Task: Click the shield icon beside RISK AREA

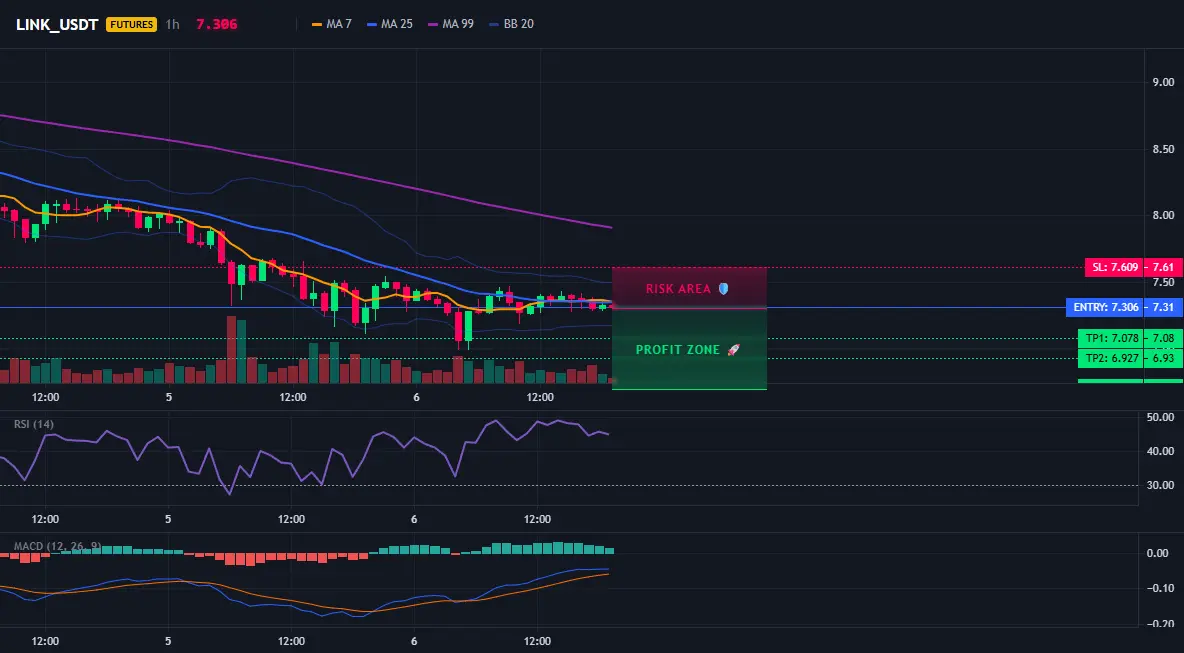Action: coord(723,289)
